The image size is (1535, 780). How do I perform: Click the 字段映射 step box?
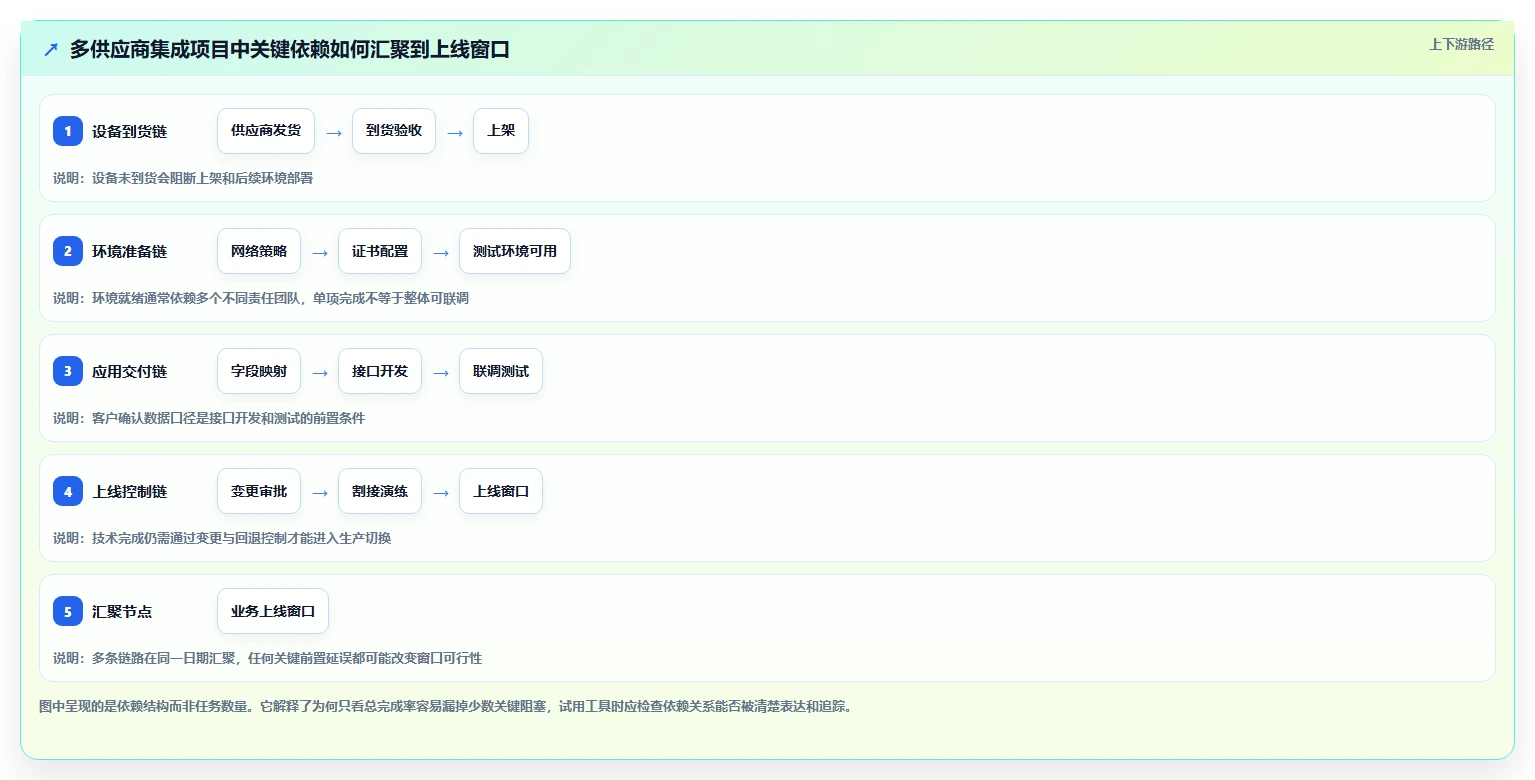tap(259, 371)
